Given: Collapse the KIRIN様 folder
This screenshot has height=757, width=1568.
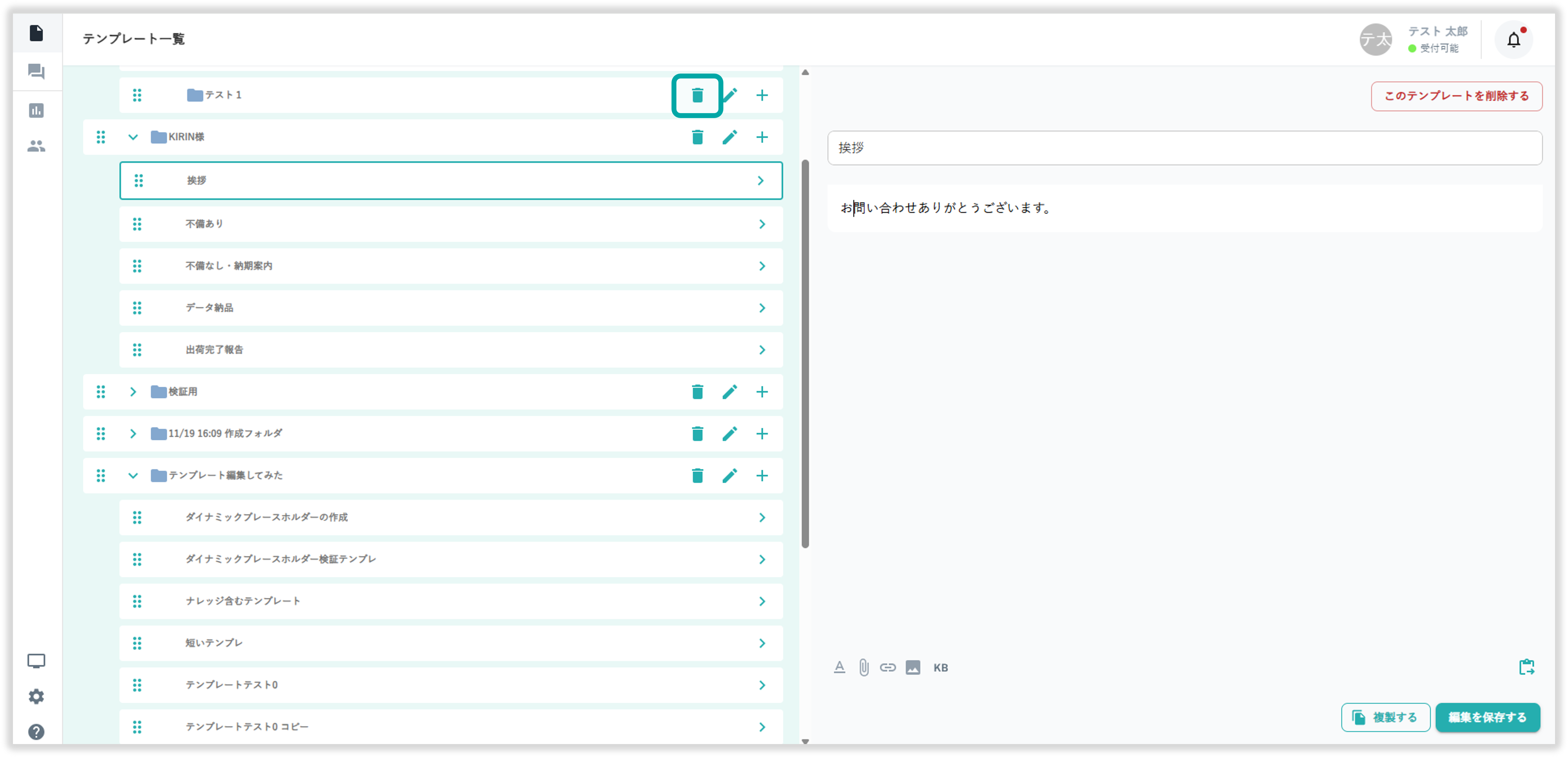Looking at the screenshot, I should 133,137.
